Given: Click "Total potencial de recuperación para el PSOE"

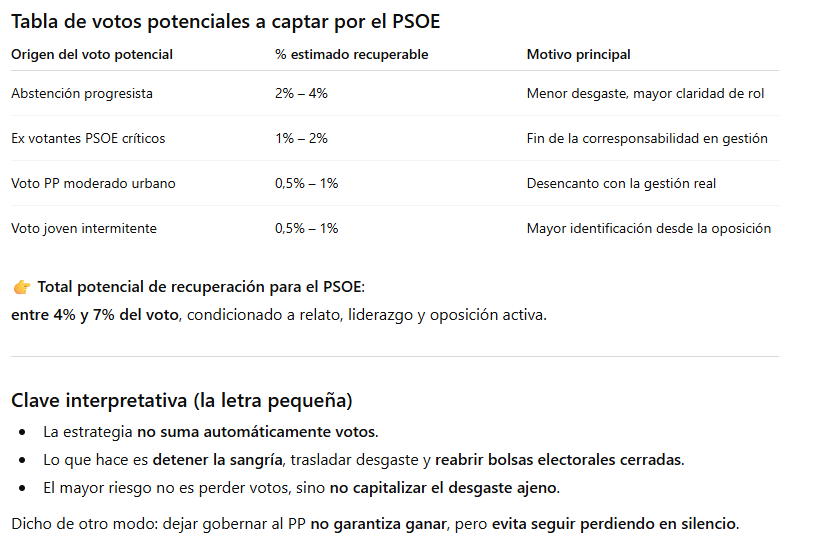Looking at the screenshot, I should 201,287.
